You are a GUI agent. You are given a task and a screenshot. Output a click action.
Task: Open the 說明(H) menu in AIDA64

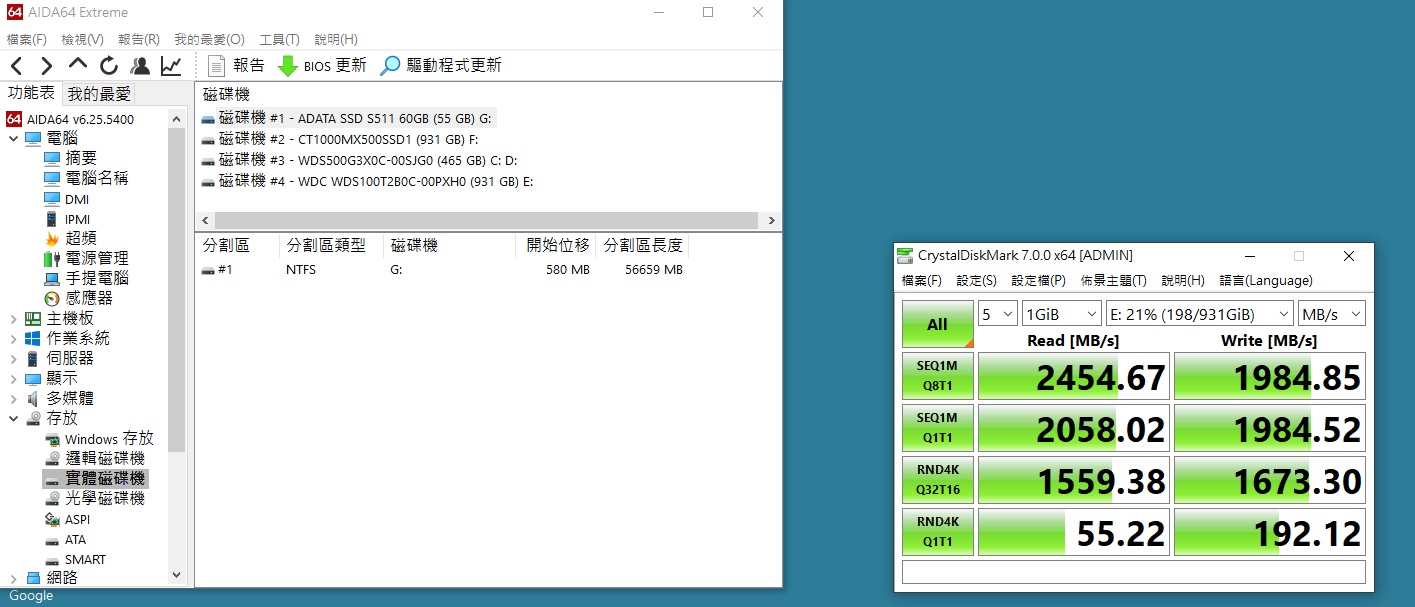336,39
